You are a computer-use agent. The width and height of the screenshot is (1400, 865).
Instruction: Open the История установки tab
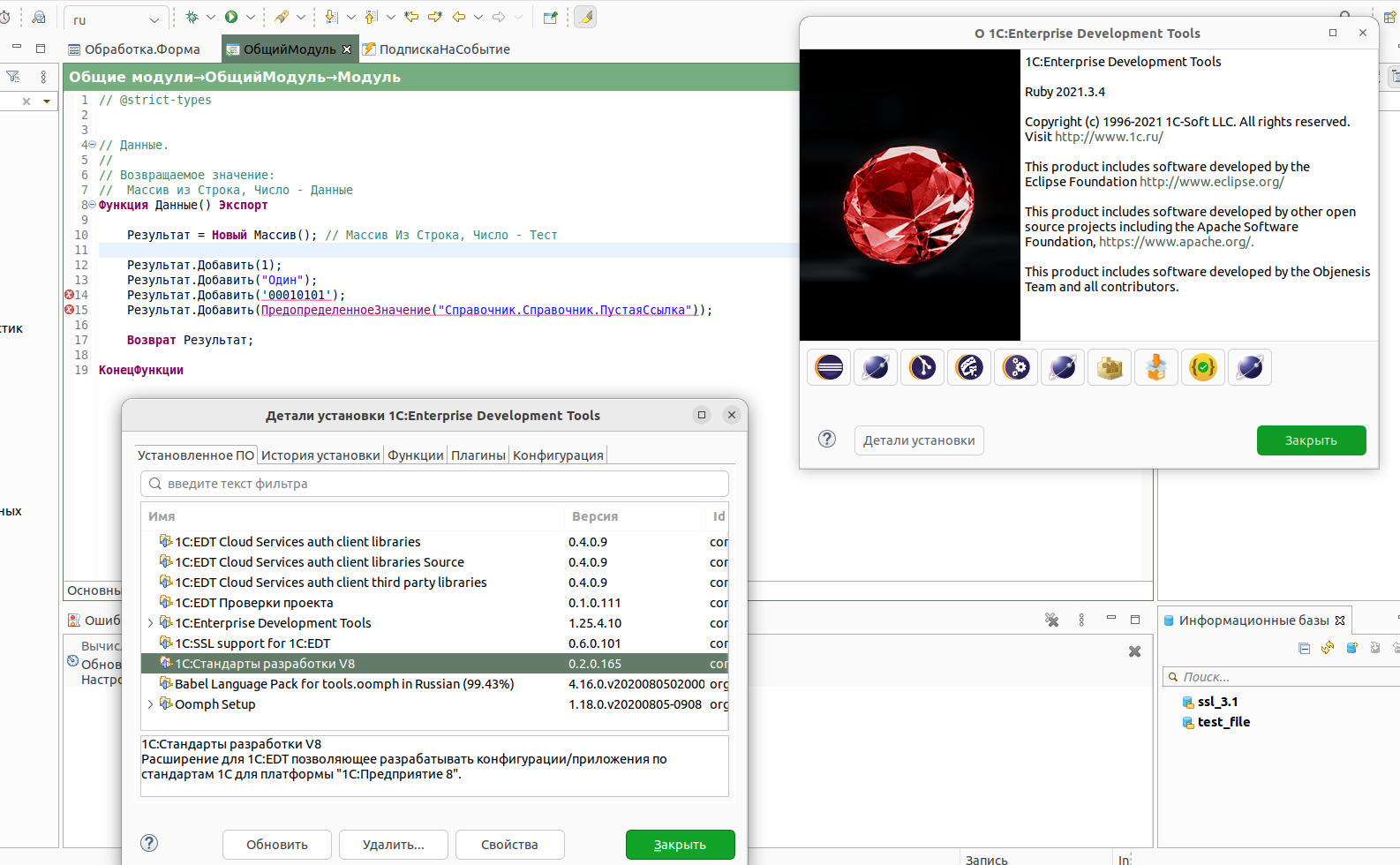coord(320,455)
